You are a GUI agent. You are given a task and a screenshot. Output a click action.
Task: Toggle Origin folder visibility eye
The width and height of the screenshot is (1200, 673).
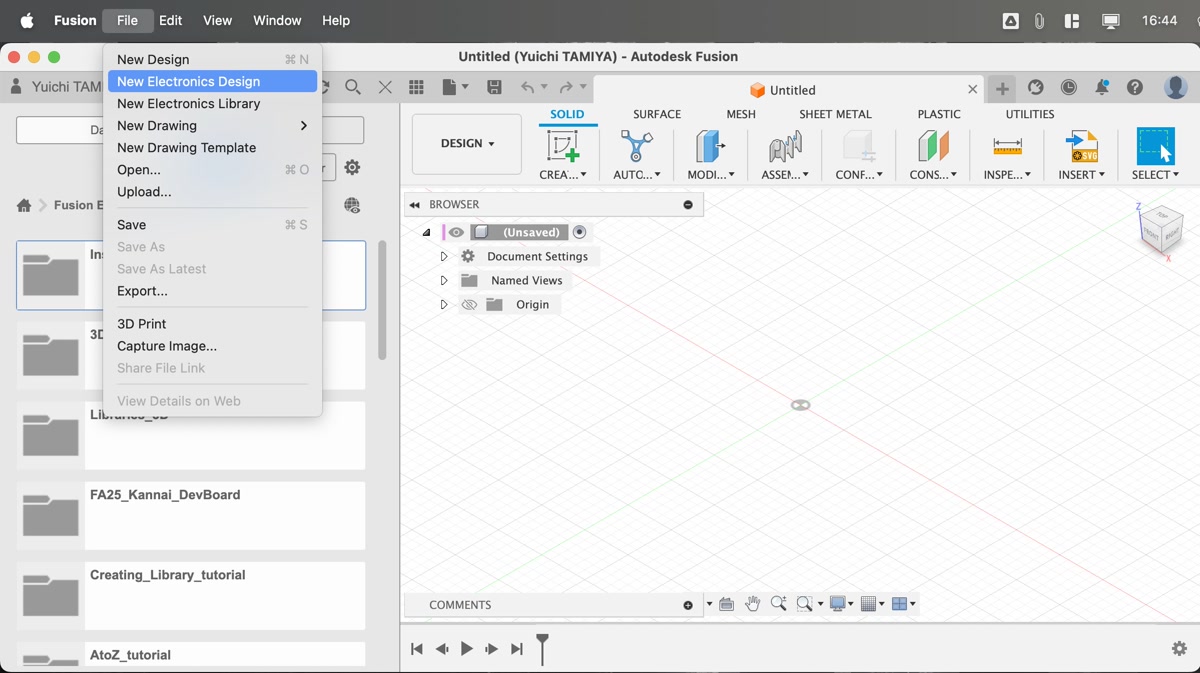469,304
